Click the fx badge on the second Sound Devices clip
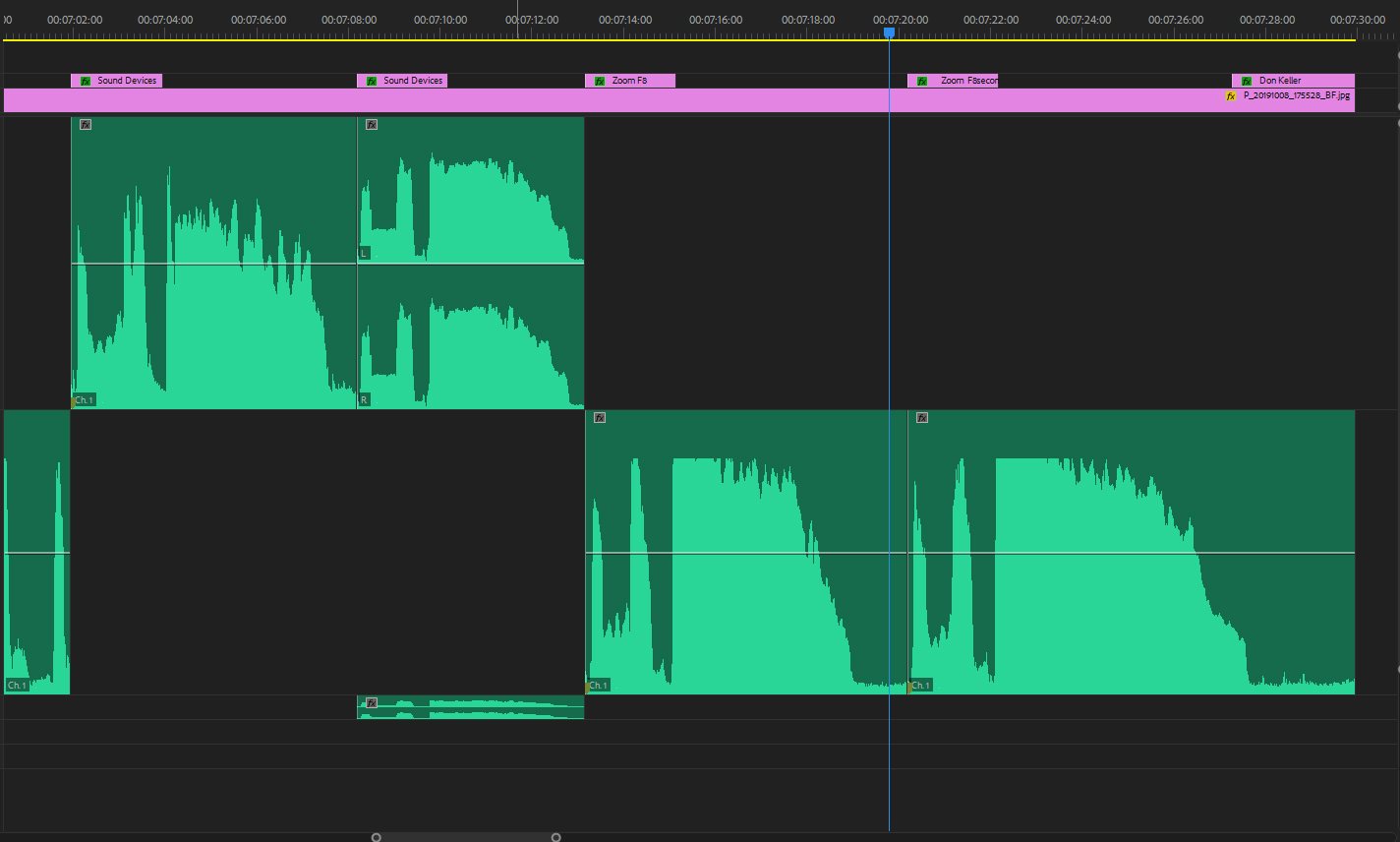Viewport: 1400px width, 842px height. [x=372, y=81]
